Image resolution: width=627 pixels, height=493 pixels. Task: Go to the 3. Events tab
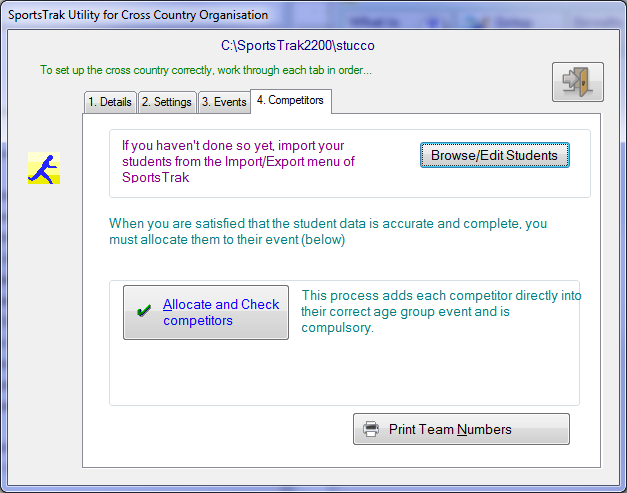[224, 102]
